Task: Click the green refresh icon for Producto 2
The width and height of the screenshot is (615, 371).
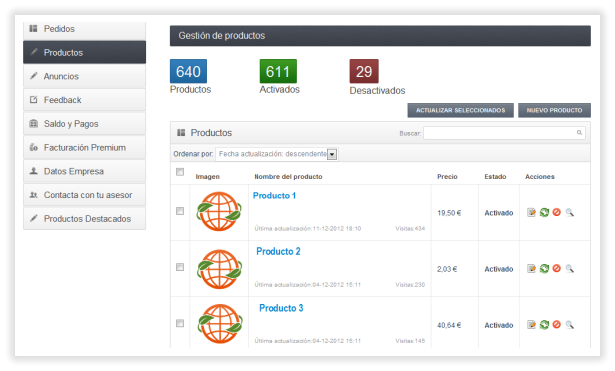Action: pyautogui.click(x=544, y=269)
